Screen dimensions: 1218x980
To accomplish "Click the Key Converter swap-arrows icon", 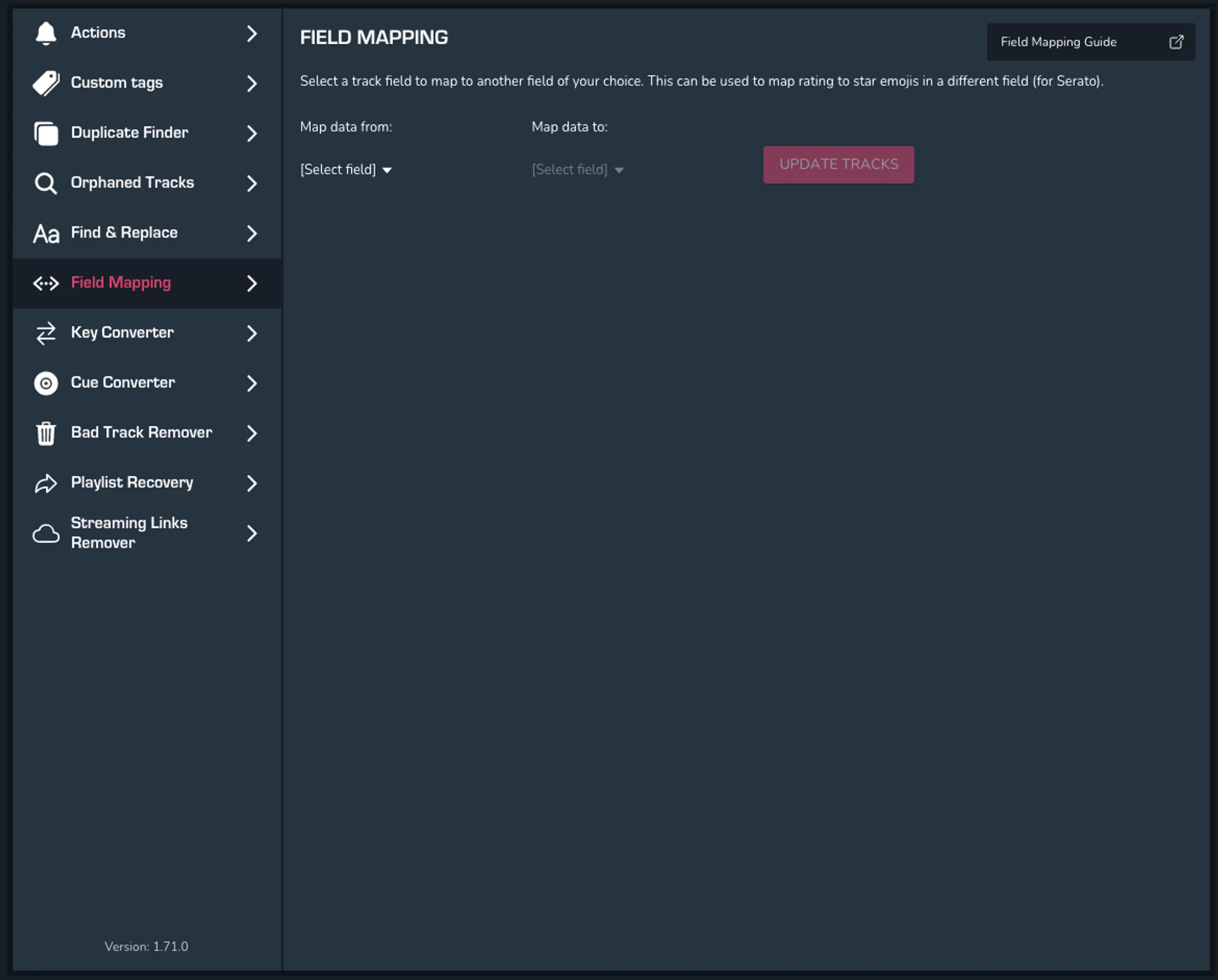I will pos(46,333).
